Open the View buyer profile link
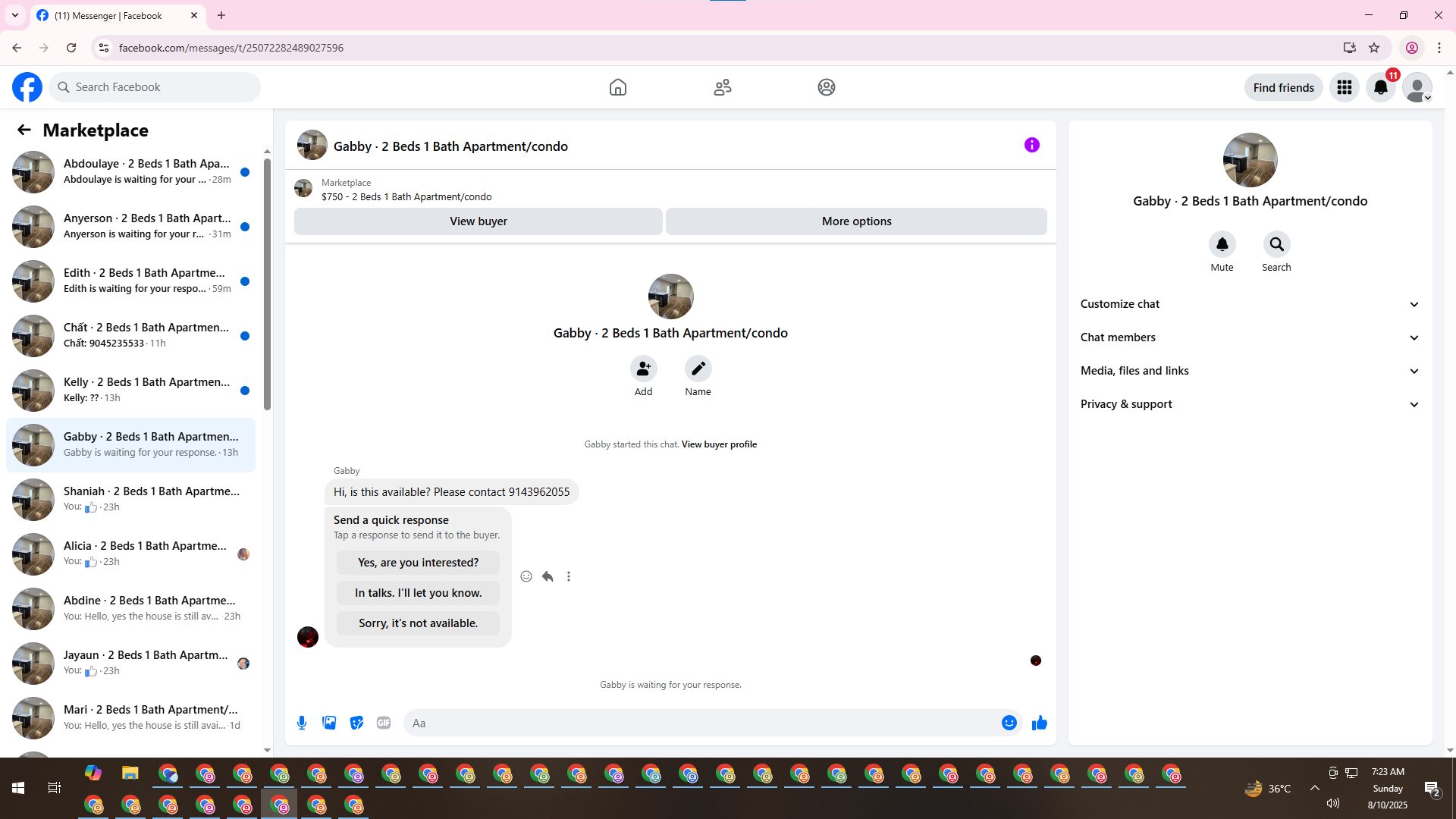This screenshot has height=819, width=1456. click(719, 444)
